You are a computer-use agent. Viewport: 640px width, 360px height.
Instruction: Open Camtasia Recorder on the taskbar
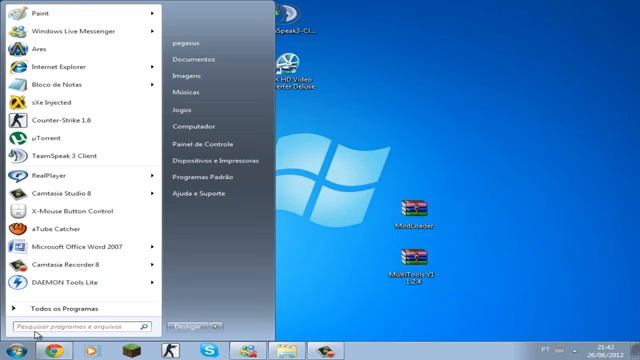click(x=326, y=351)
